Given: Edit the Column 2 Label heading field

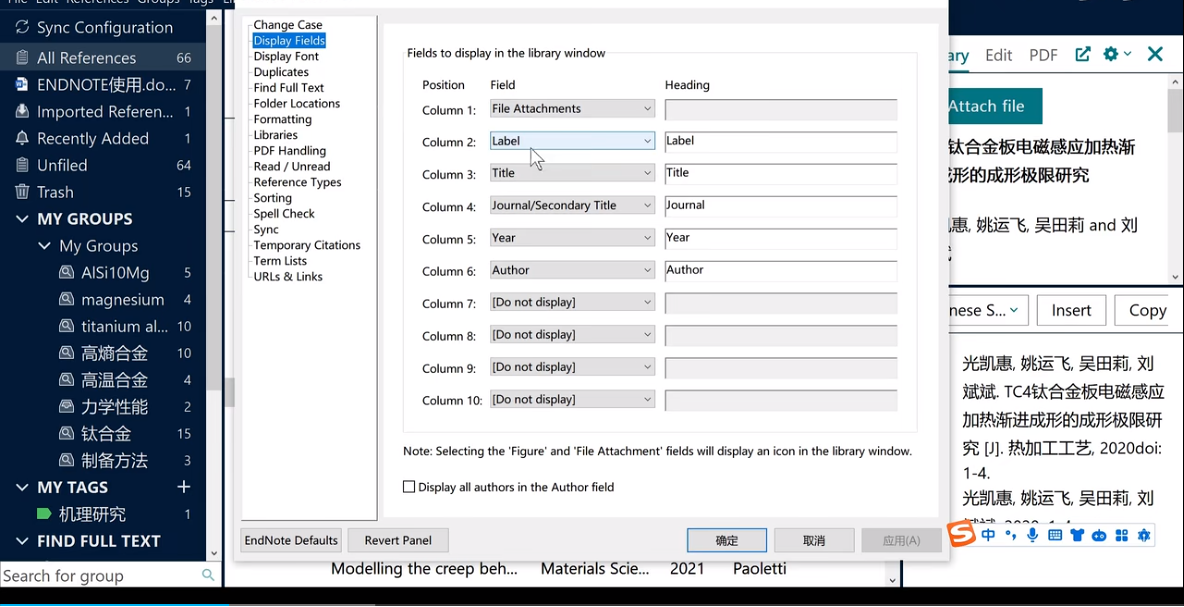Looking at the screenshot, I should (781, 141).
